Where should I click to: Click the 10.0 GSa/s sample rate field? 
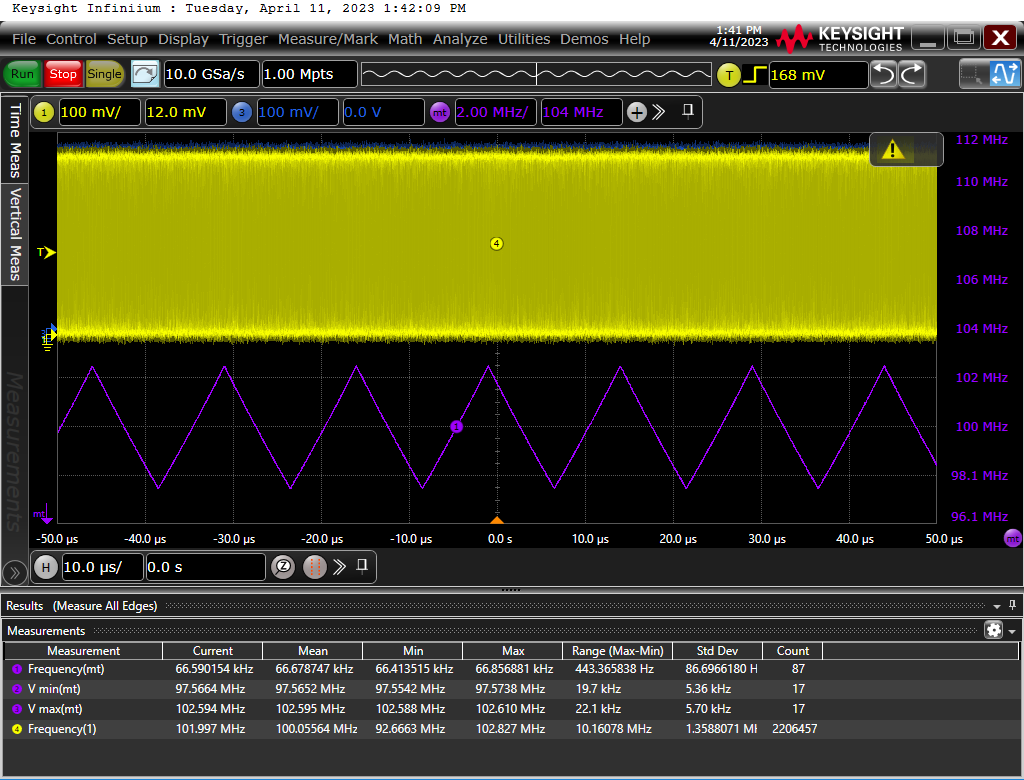[211, 74]
